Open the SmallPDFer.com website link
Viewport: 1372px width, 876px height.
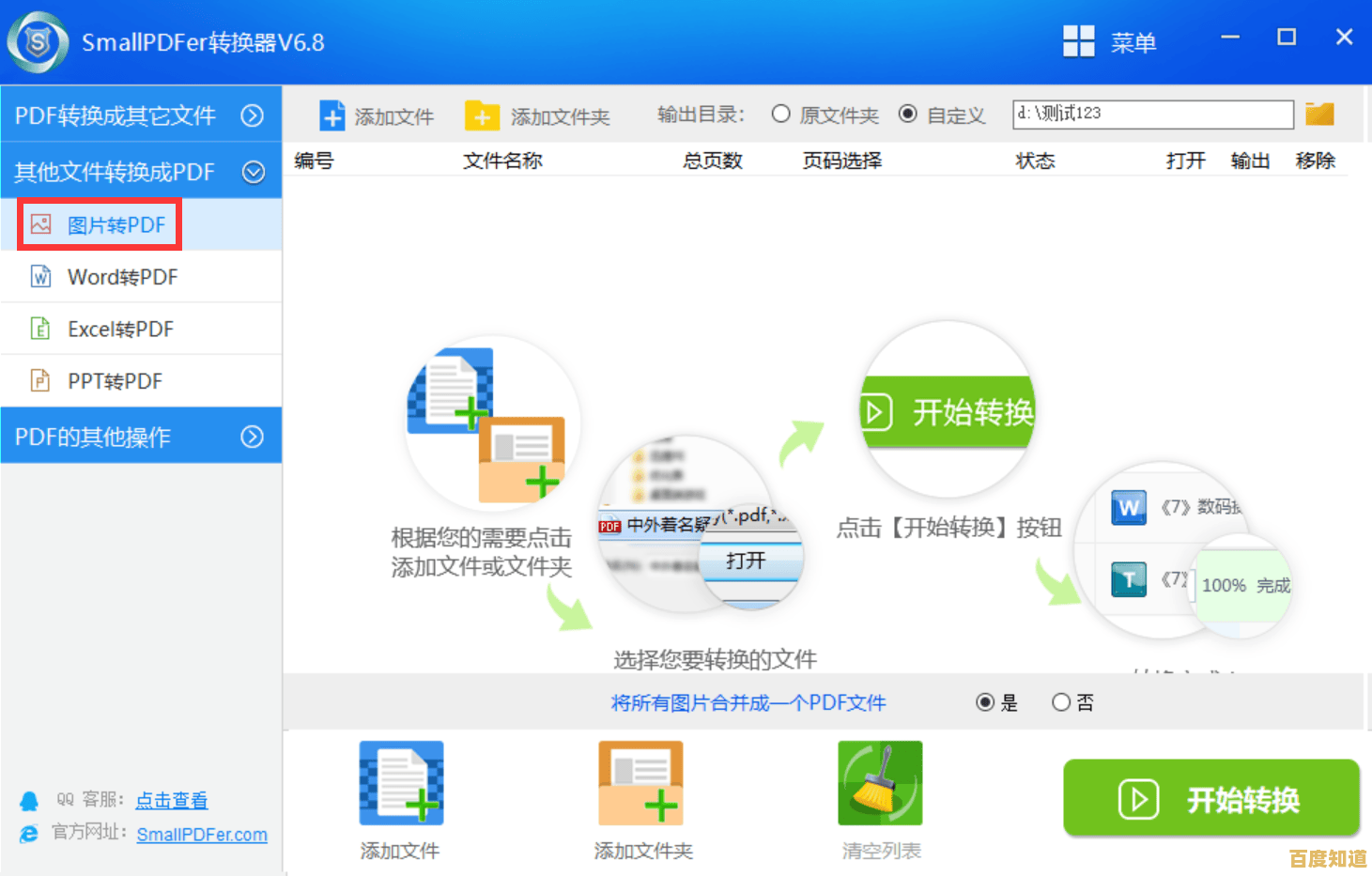(202, 834)
